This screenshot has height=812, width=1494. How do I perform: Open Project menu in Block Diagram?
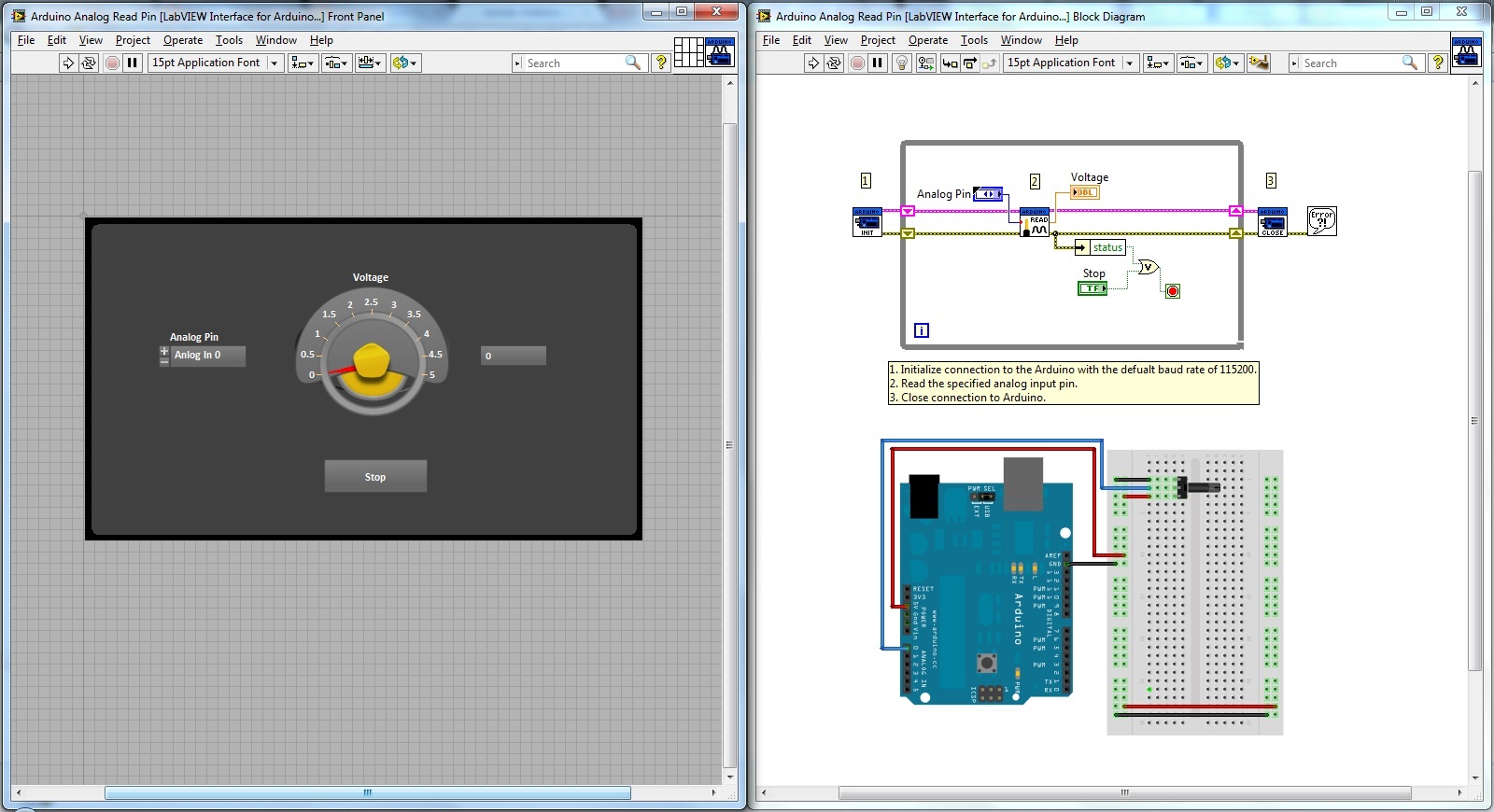pyautogui.click(x=878, y=40)
